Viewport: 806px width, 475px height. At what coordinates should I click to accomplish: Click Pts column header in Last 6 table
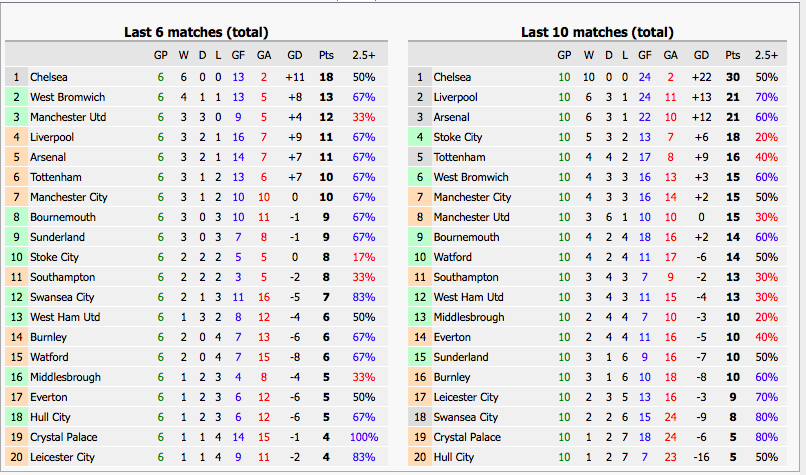326,55
